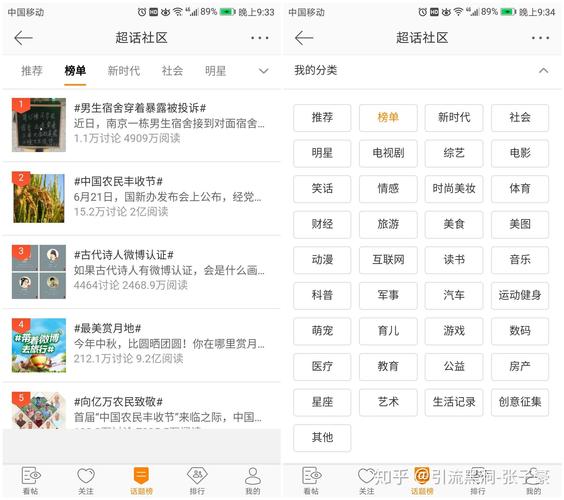Screen dimensions: 564x500
Task: Choose the 情感 category button
Action: coord(388,189)
